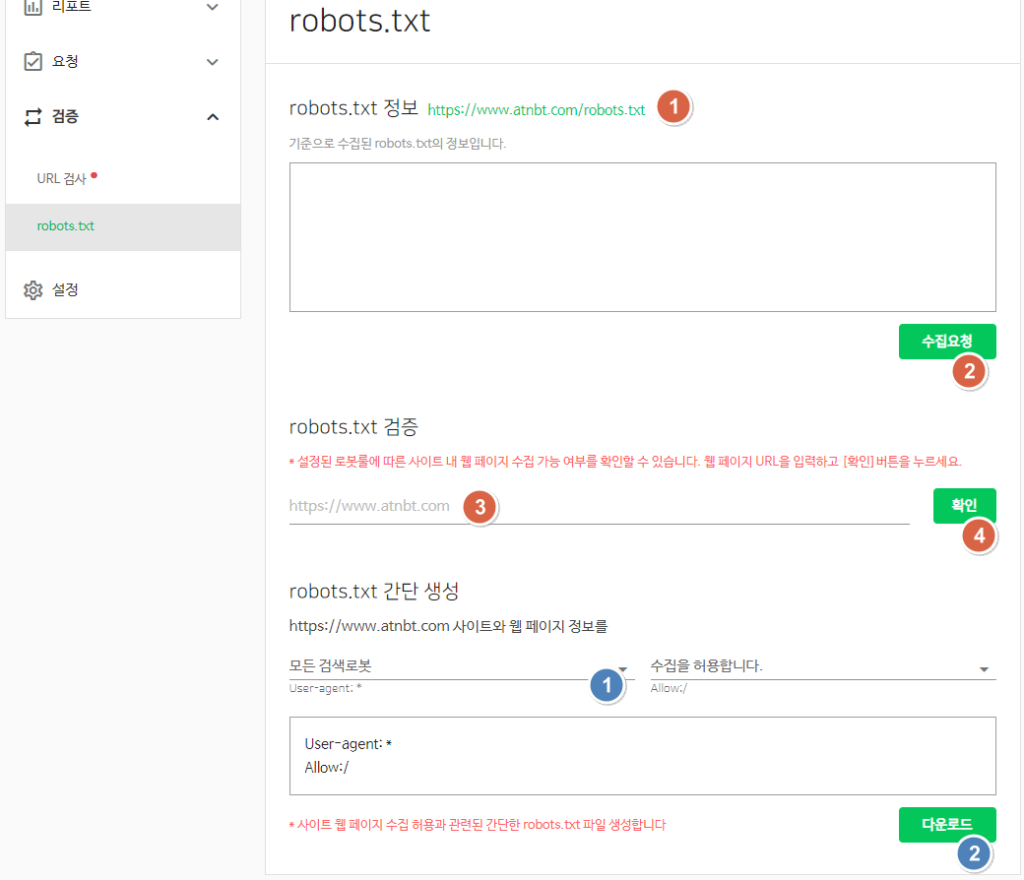Click the User-agent: * caption under dropdown
Image resolution: width=1024 pixels, height=880 pixels.
325,688
